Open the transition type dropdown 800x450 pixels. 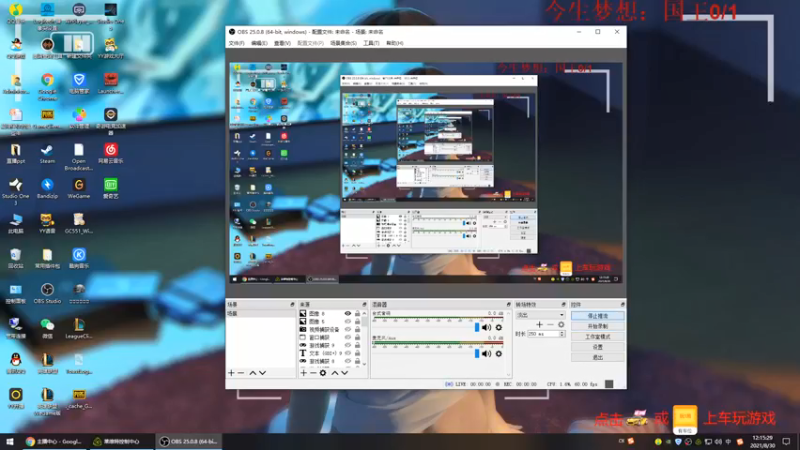click(x=540, y=315)
